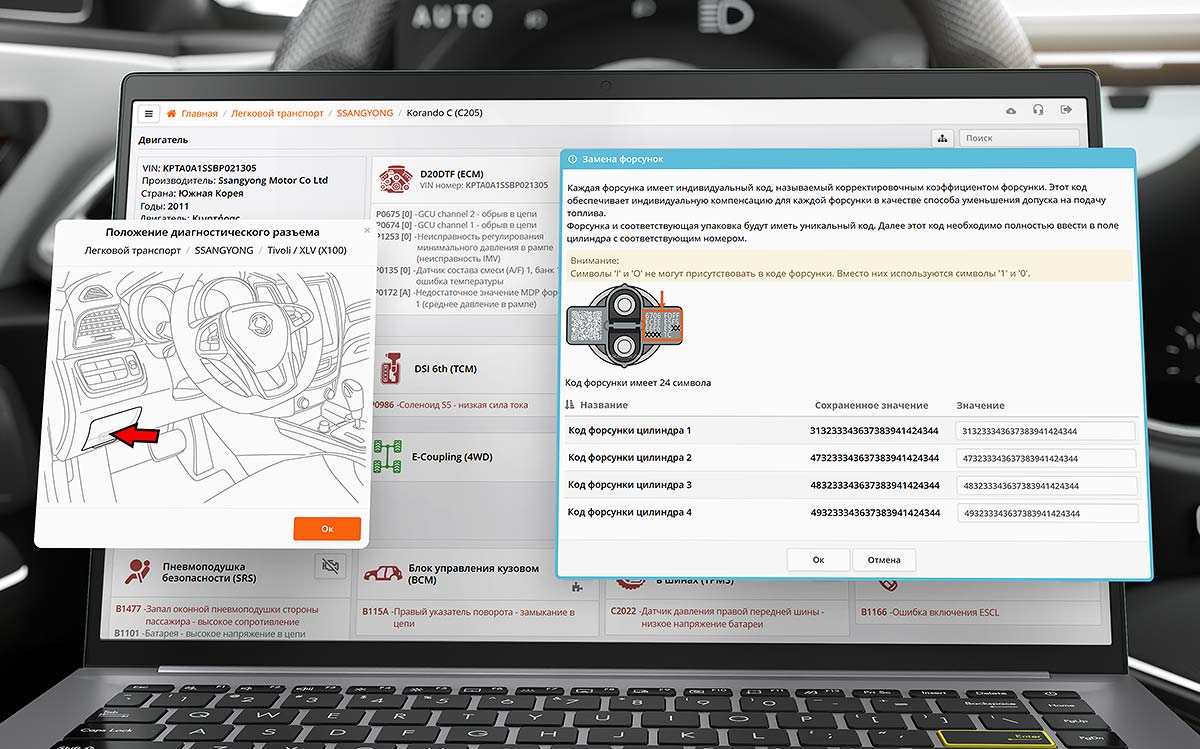Click the home icon in breadcrumb

click(x=172, y=113)
